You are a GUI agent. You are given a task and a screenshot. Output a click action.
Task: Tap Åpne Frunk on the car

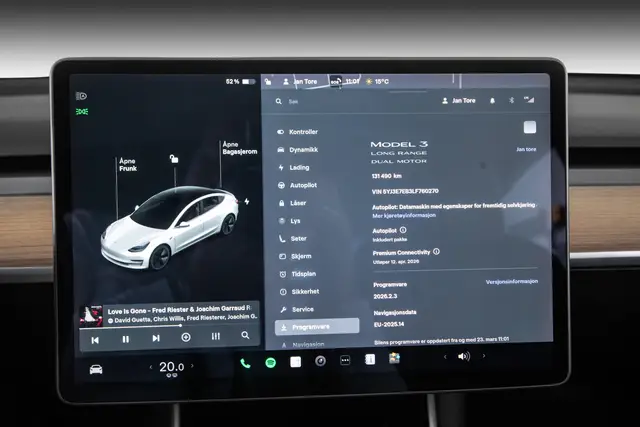click(x=128, y=165)
